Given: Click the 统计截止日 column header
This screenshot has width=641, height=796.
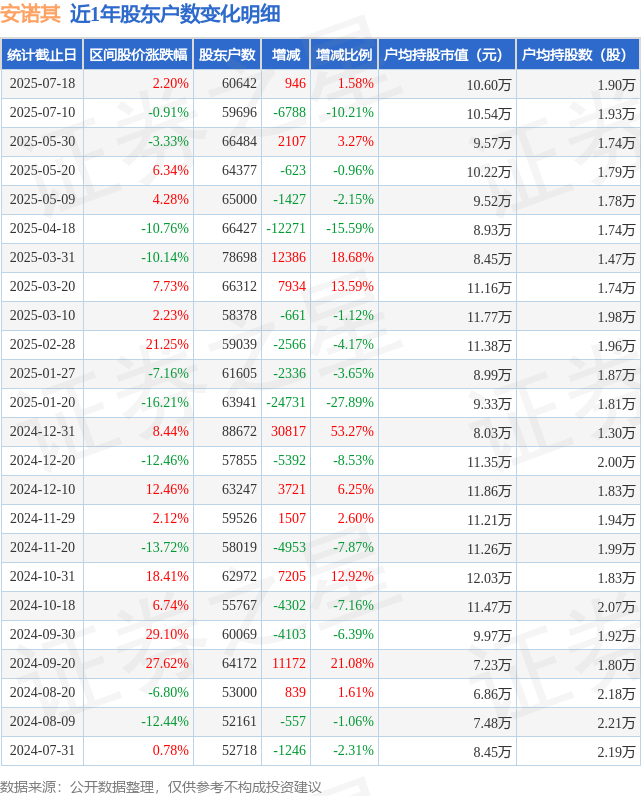Looking at the screenshot, I should [x=42, y=54].
